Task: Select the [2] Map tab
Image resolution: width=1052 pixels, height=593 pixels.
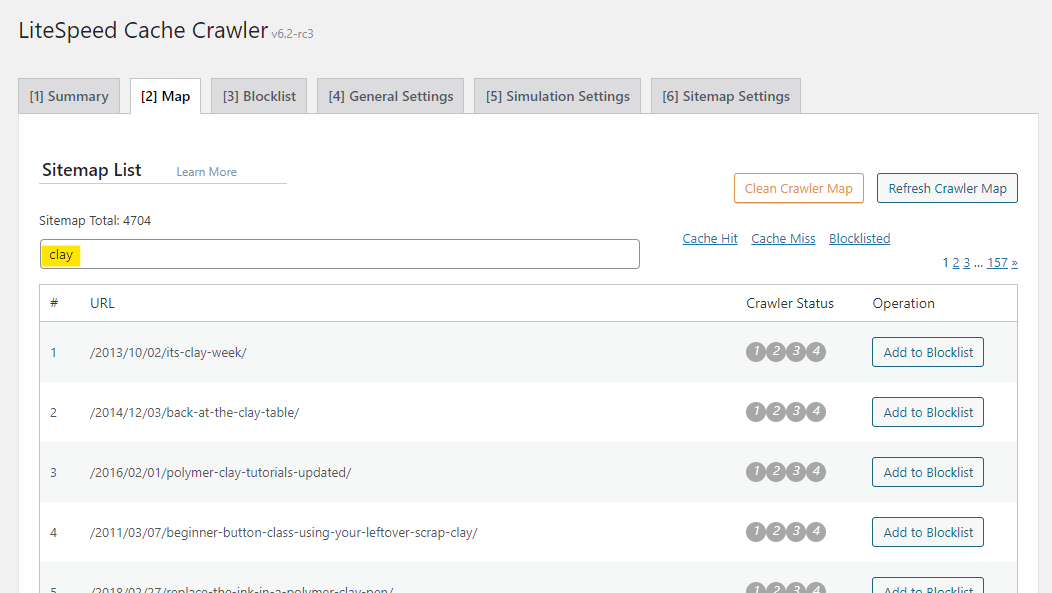Action: tap(165, 96)
